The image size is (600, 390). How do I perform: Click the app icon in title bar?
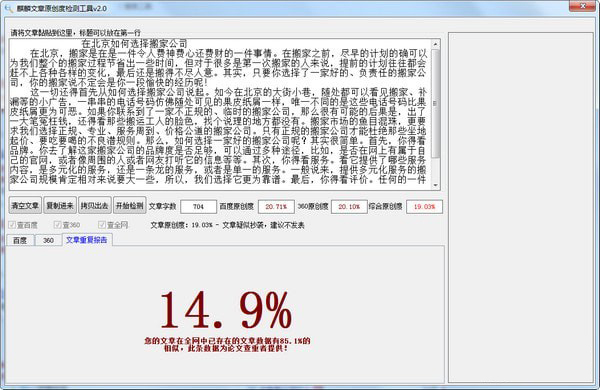click(x=8, y=8)
